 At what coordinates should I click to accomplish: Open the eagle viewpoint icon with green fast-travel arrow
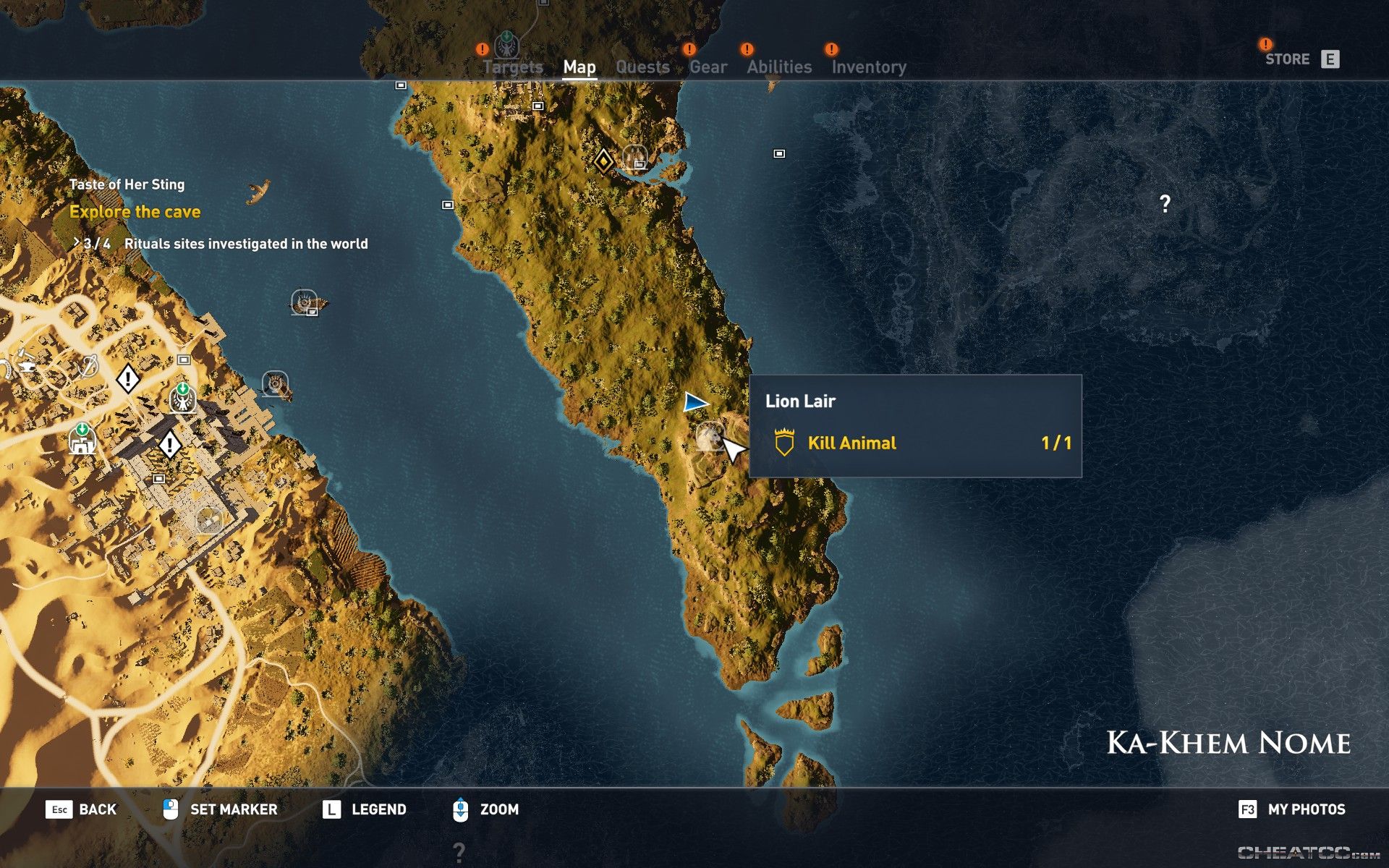(x=183, y=400)
